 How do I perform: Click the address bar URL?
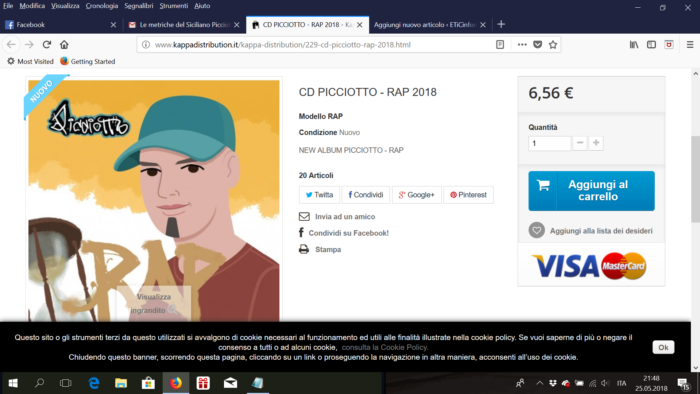tap(283, 45)
